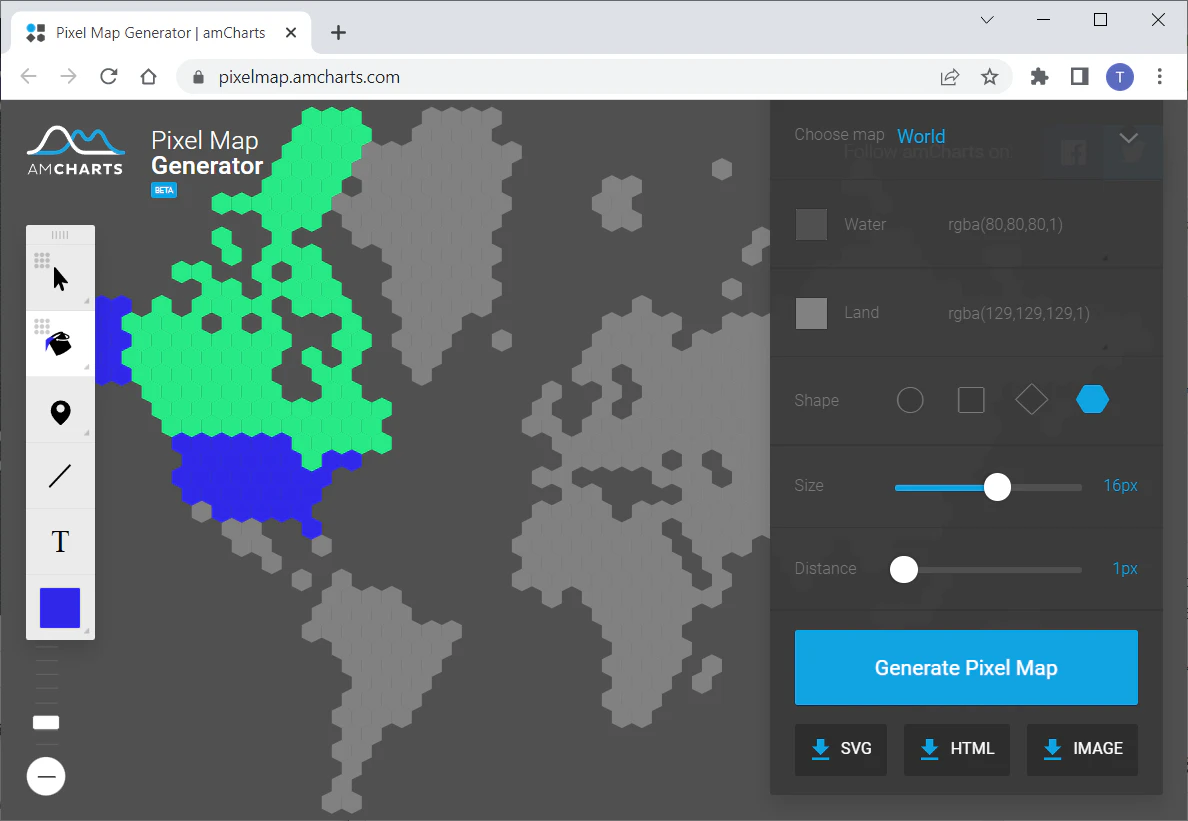
Task: Expand the Choose map World dropdown
Action: pyautogui.click(x=966, y=136)
